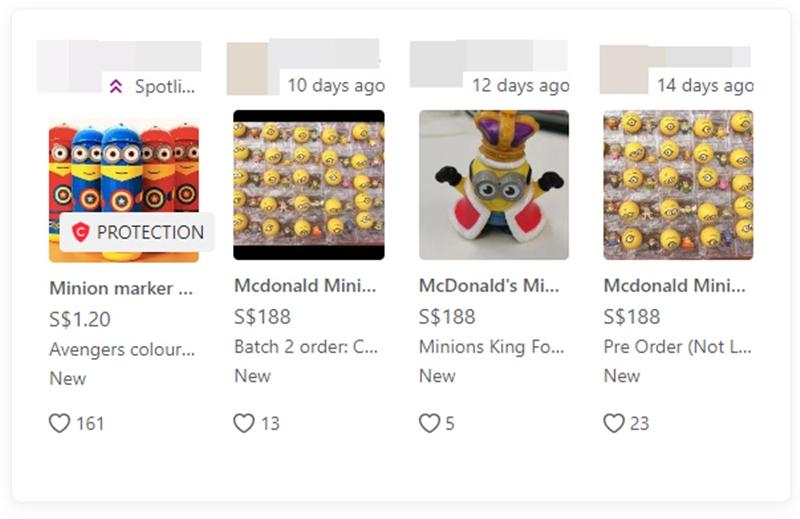800x519 pixels.
Task: Tap the heart icon with 13 likes
Action: 244,423
